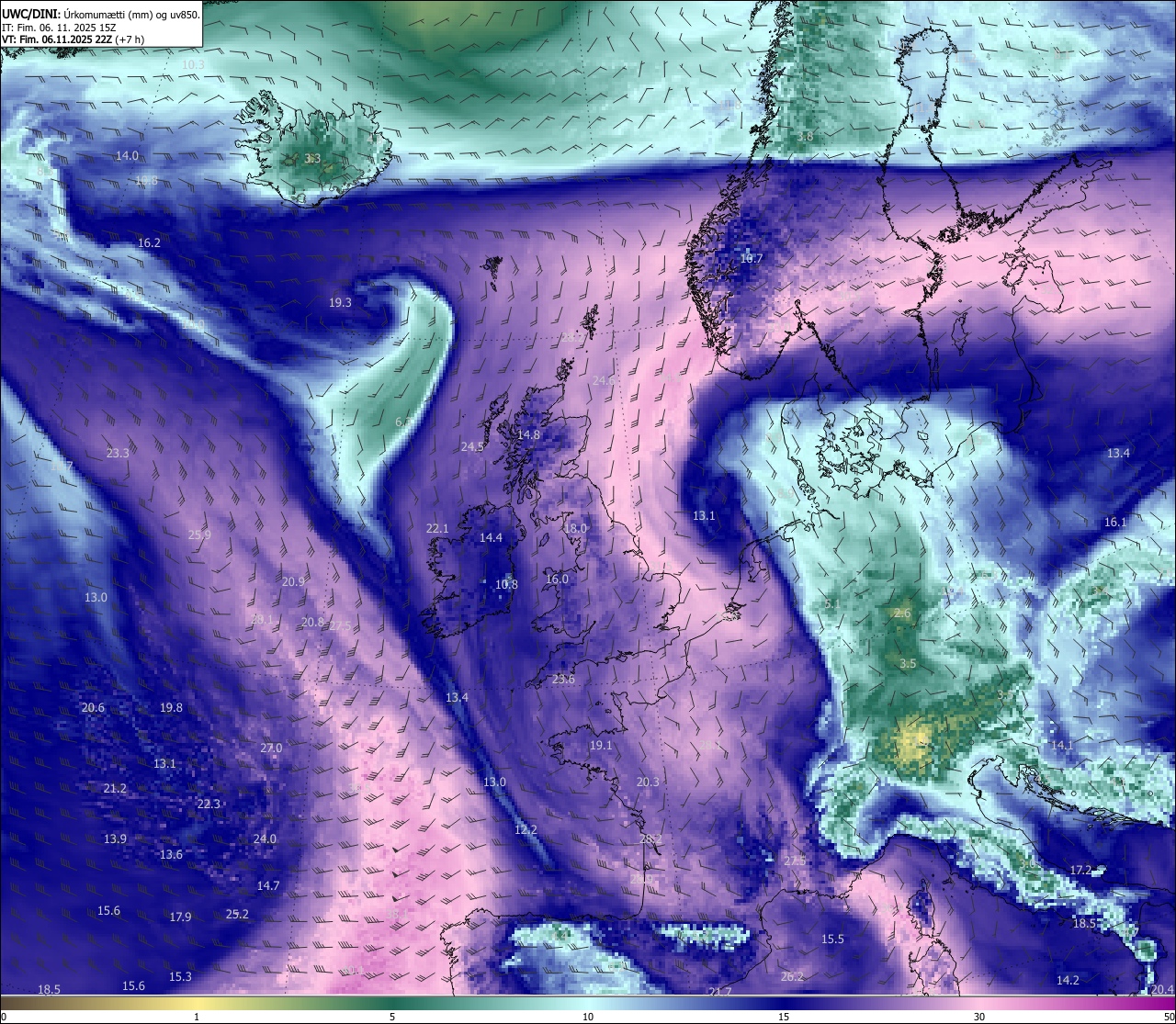
Task: Click the 13.9 value on the map
Action: pos(115,838)
